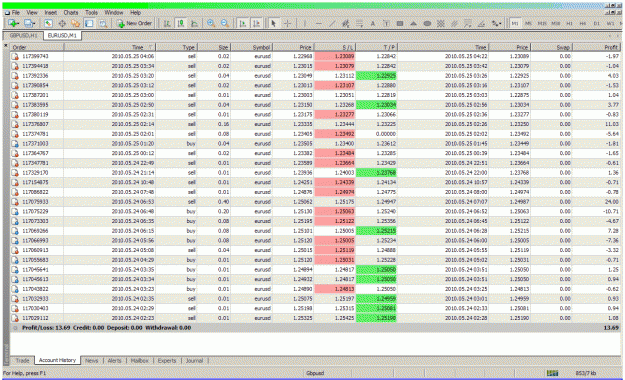Select order number 117075933
Screen dimensions: 625x380
point(35,202)
